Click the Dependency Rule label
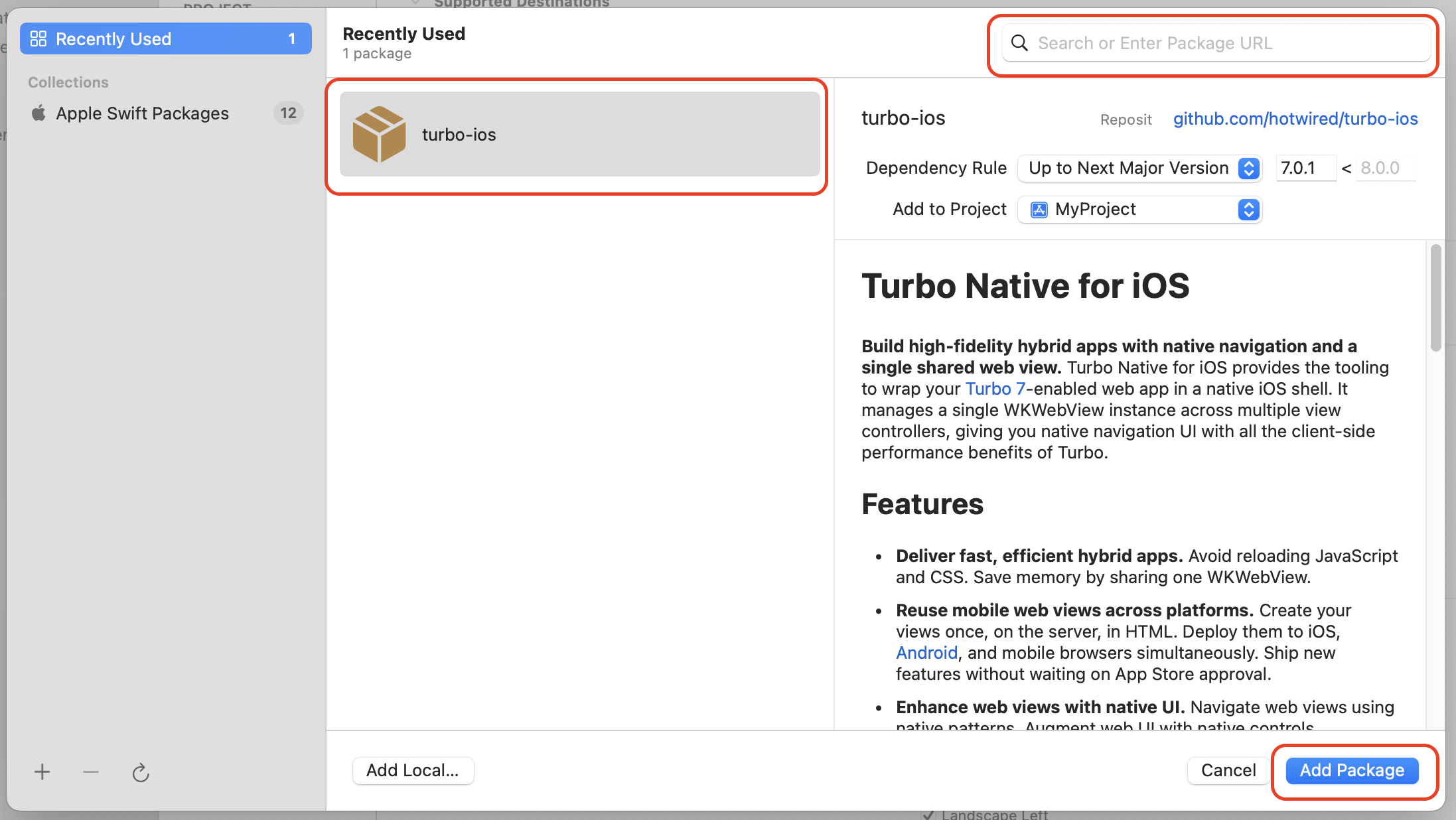This screenshot has height=820, width=1456. tap(936, 169)
